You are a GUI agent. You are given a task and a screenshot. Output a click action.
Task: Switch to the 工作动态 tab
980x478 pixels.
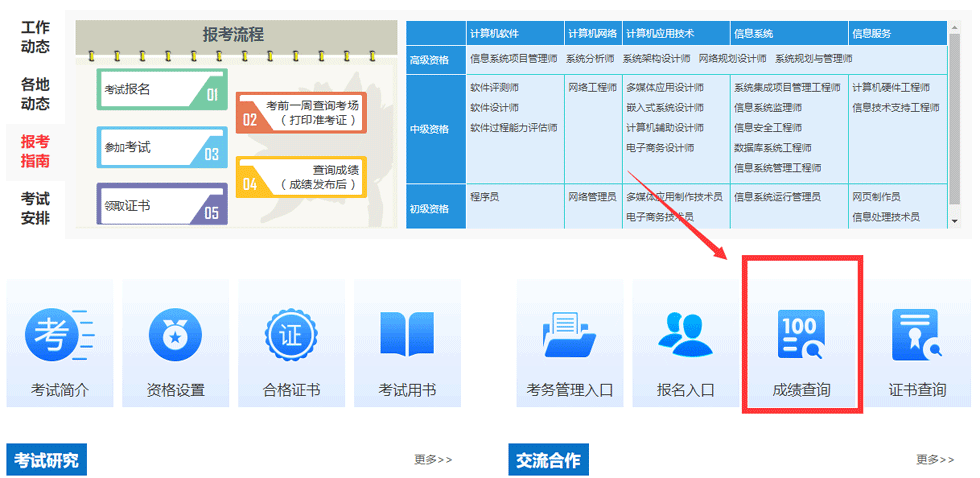click(35, 37)
